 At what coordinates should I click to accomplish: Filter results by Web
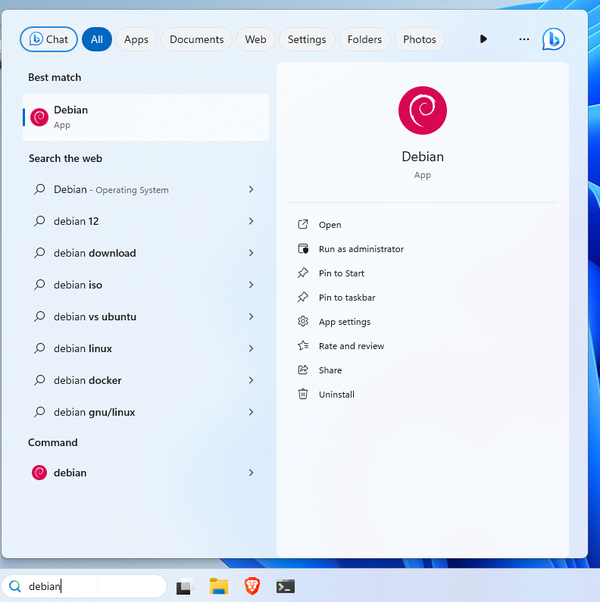click(256, 39)
